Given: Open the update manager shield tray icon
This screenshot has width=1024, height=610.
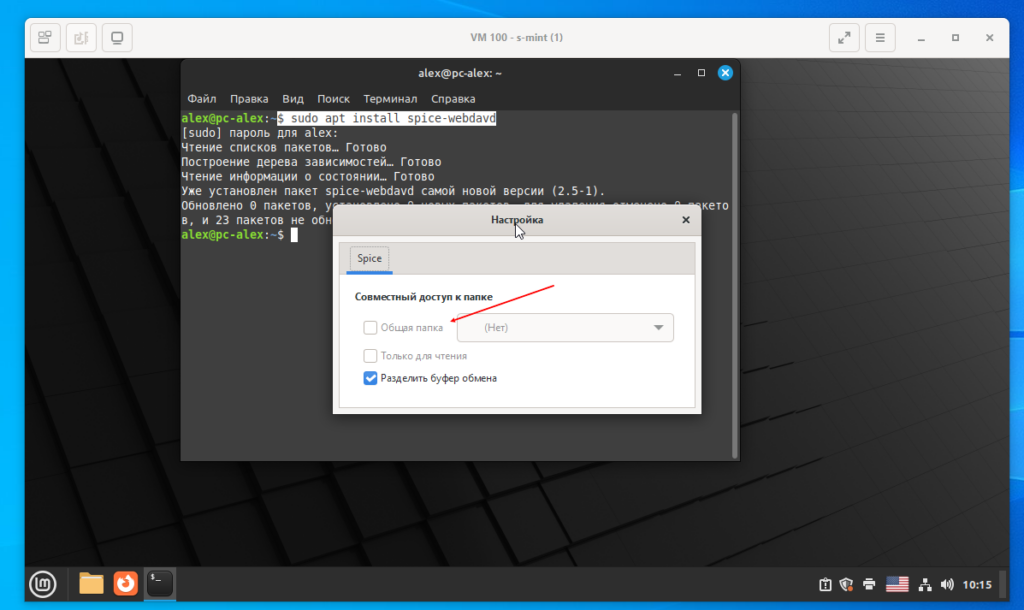Looking at the screenshot, I should coord(846,585).
